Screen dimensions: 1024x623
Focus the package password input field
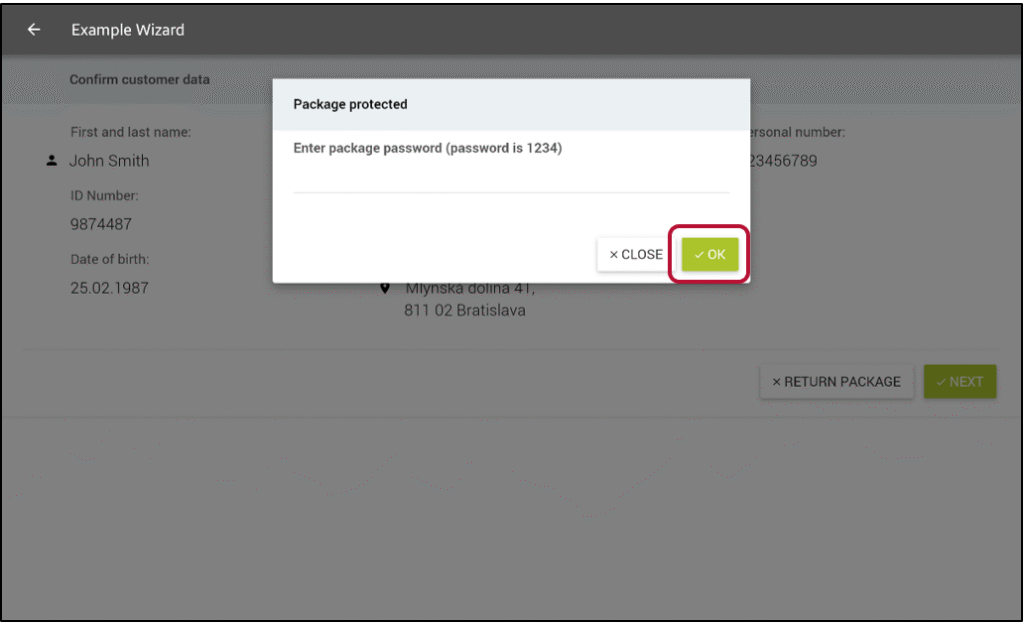[x=510, y=178]
